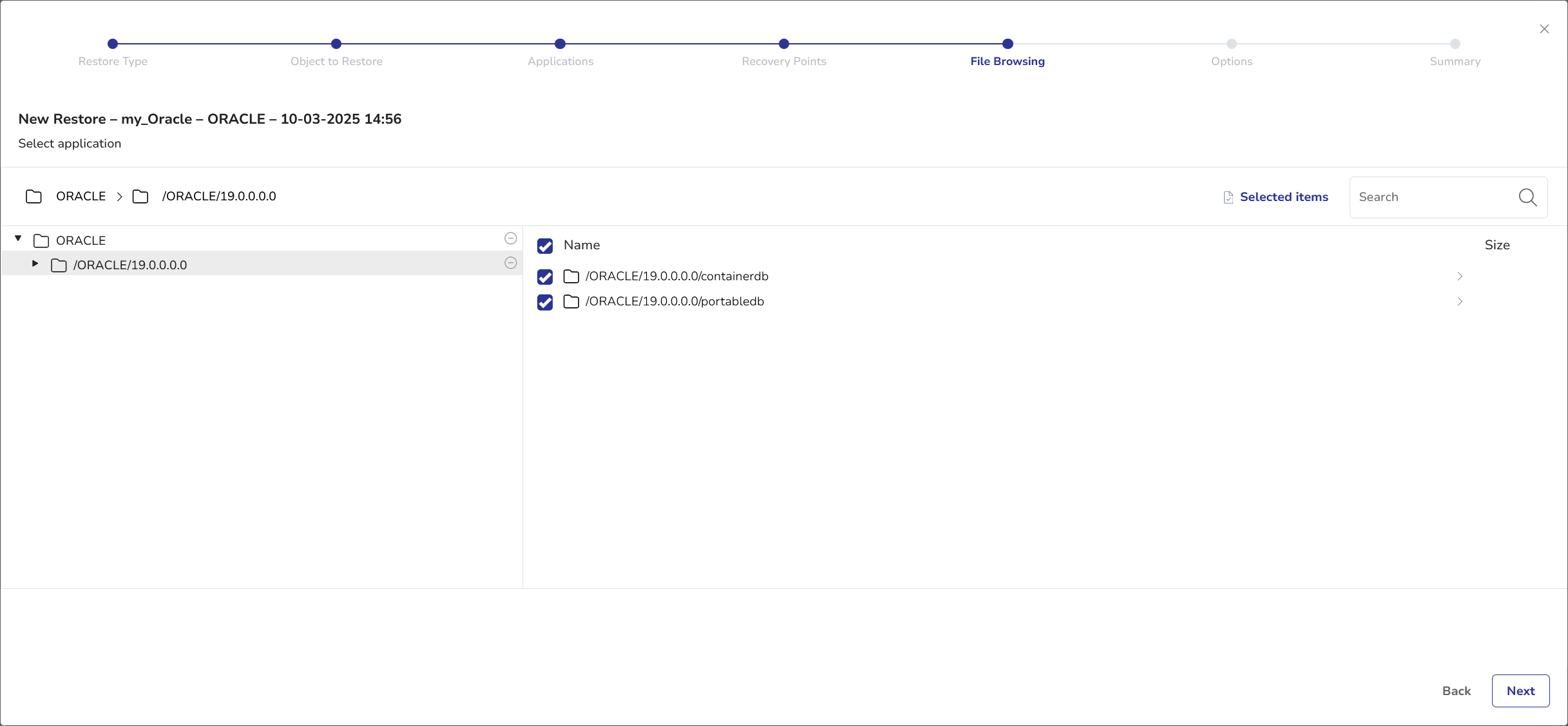Go to the Restore Type step
1568x726 pixels.
[x=113, y=44]
